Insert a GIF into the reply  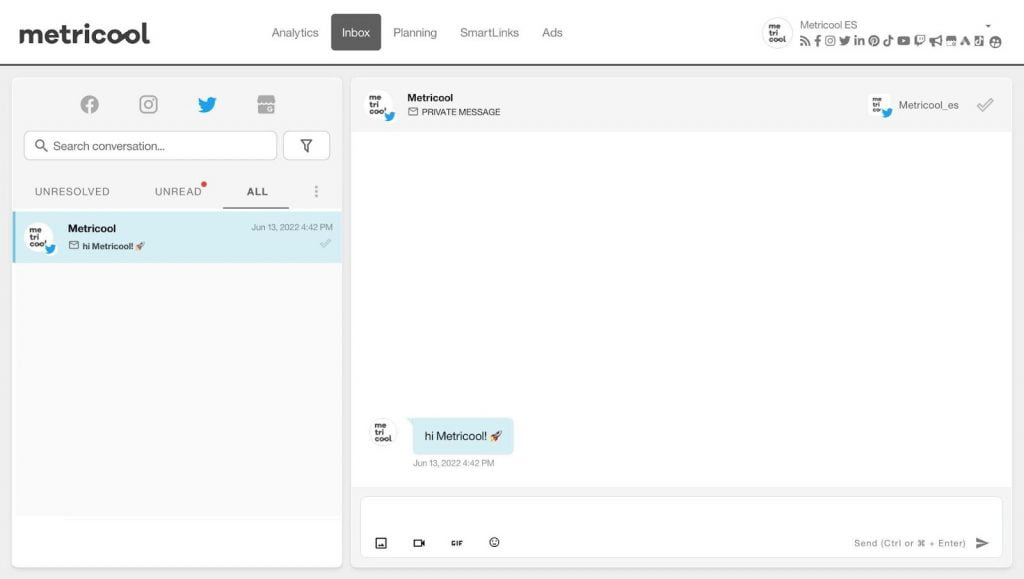tap(456, 543)
